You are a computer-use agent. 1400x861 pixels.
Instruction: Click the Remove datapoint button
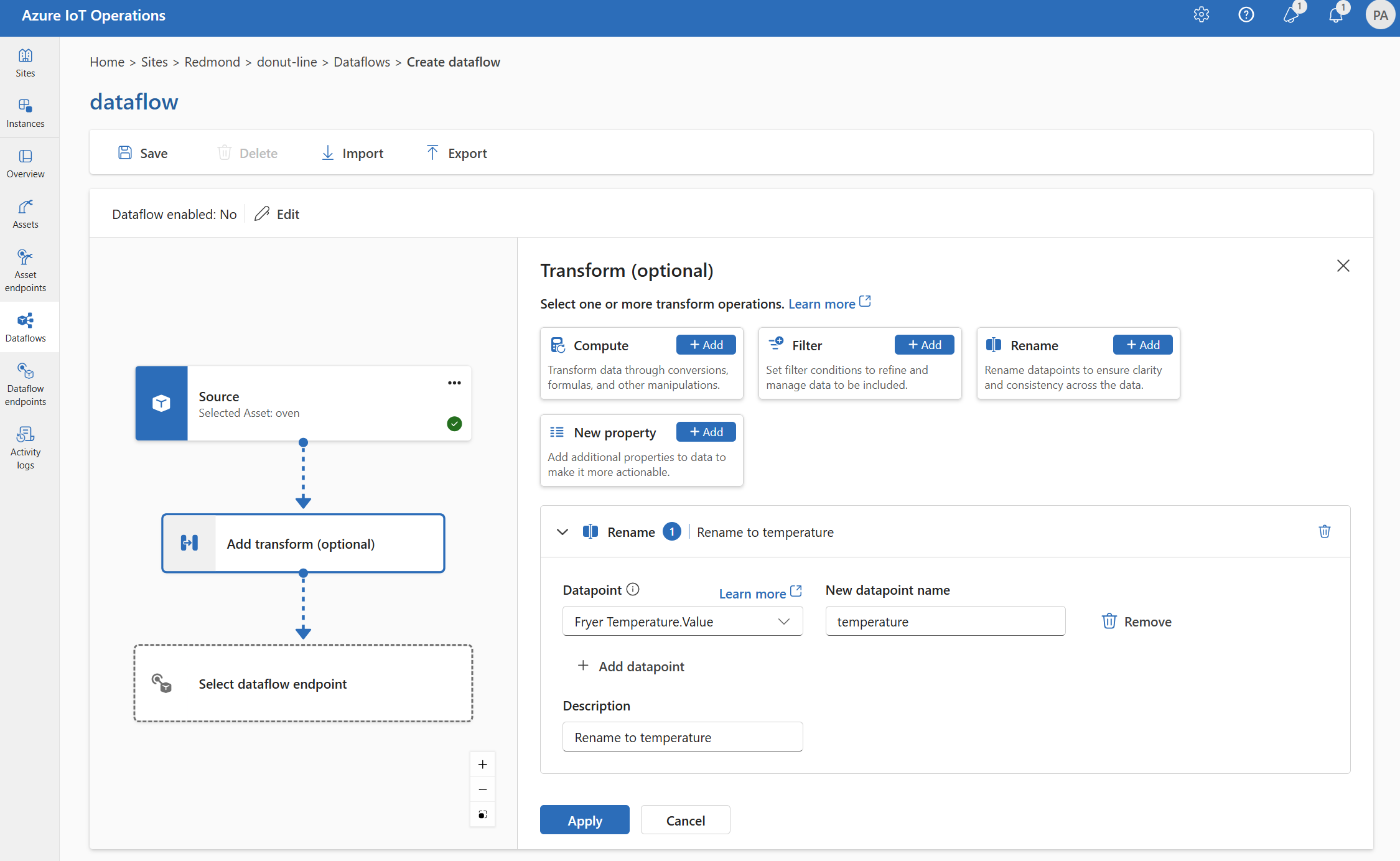[x=1136, y=621]
